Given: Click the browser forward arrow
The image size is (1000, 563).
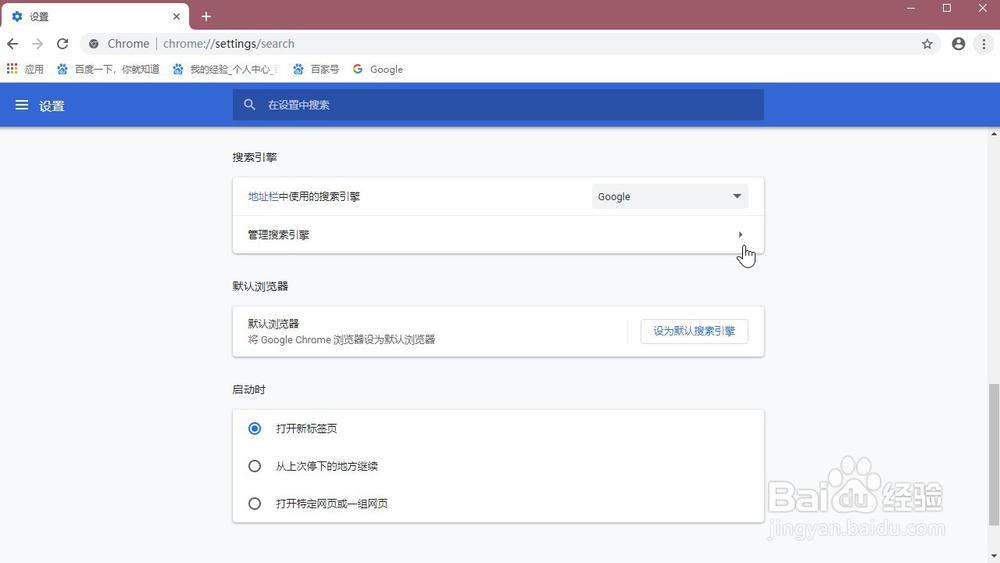Looking at the screenshot, I should click(38, 44).
